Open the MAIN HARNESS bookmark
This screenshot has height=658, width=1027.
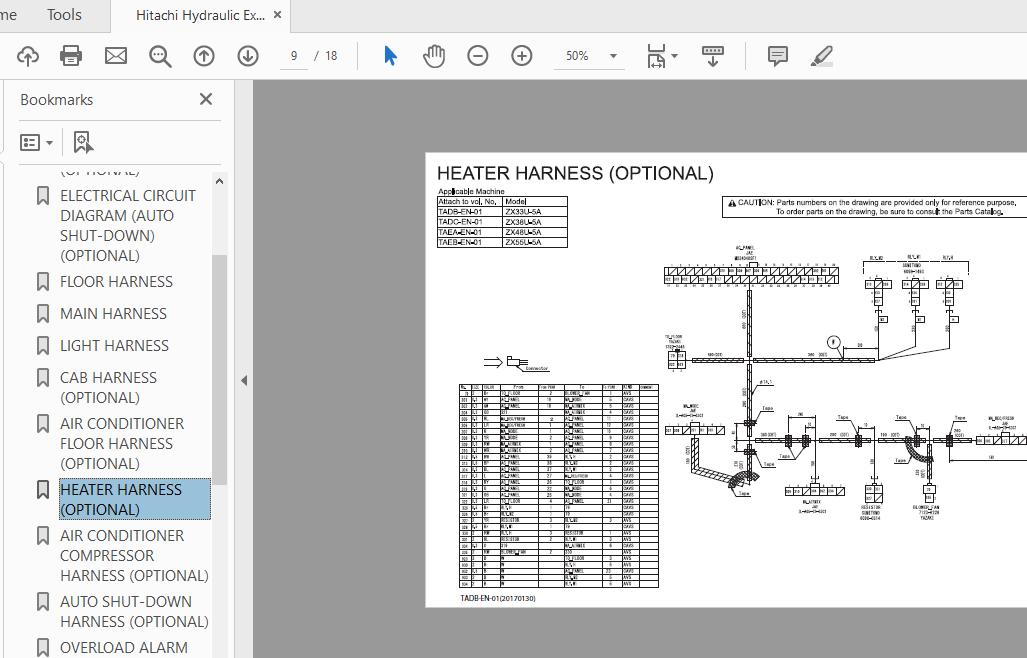tap(113, 313)
